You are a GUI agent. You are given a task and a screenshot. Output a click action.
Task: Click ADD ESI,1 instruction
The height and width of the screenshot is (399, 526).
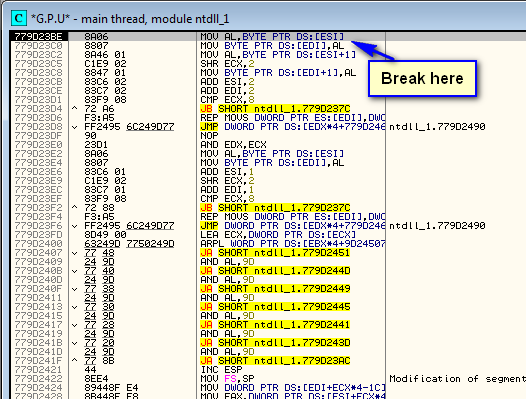click(227, 172)
